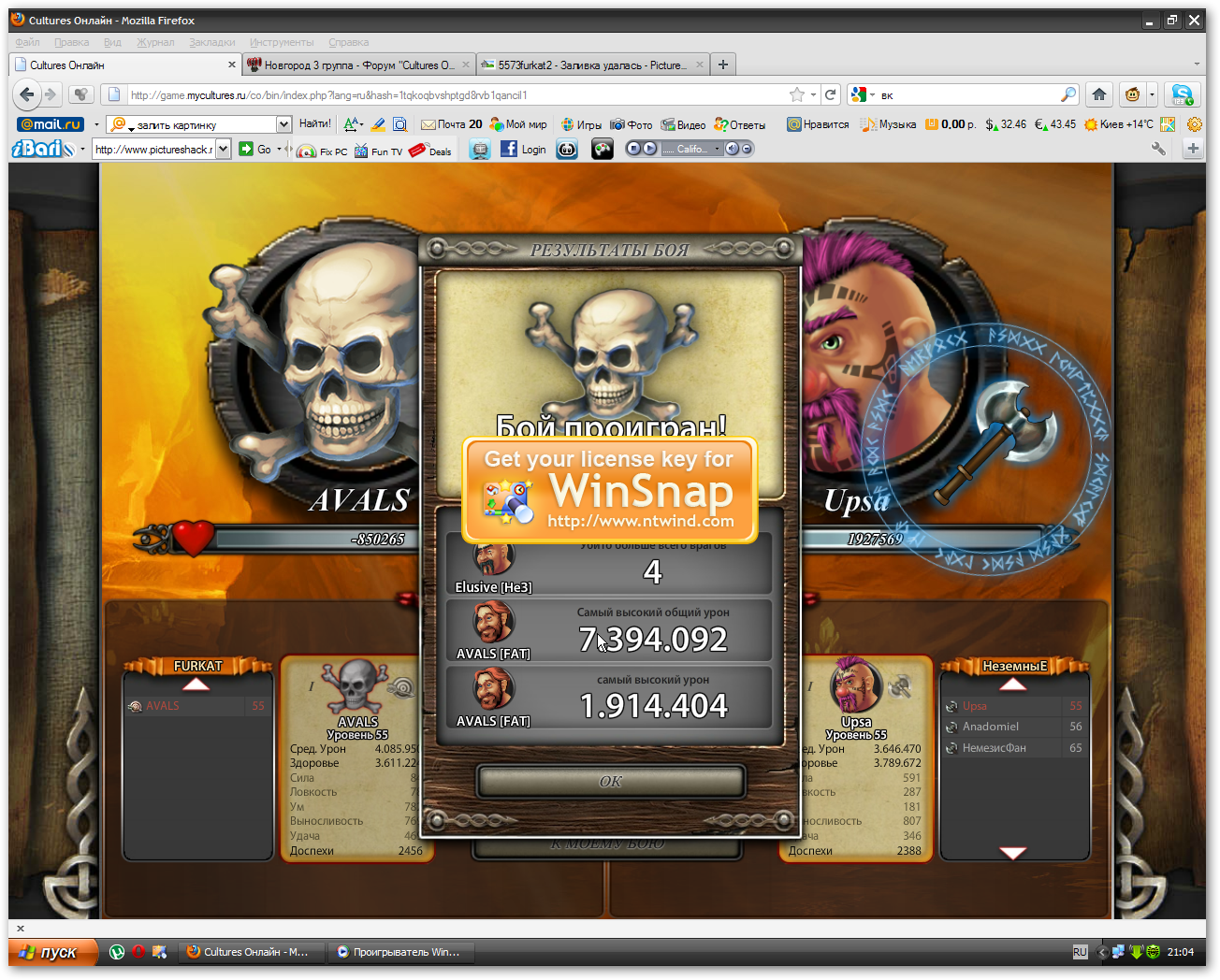Image resolution: width=1220 pixels, height=980 pixels.
Task: Click the game controller toolbar icon
Action: point(603,149)
